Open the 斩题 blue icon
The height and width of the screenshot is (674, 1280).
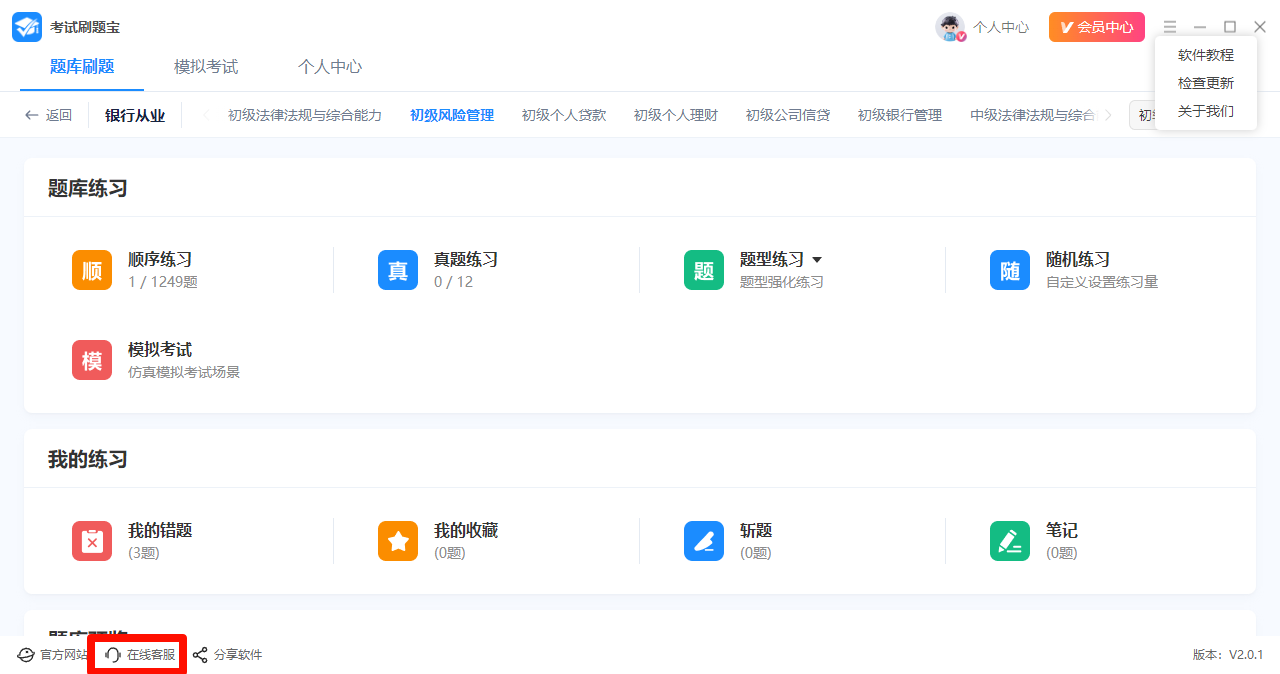click(x=704, y=541)
